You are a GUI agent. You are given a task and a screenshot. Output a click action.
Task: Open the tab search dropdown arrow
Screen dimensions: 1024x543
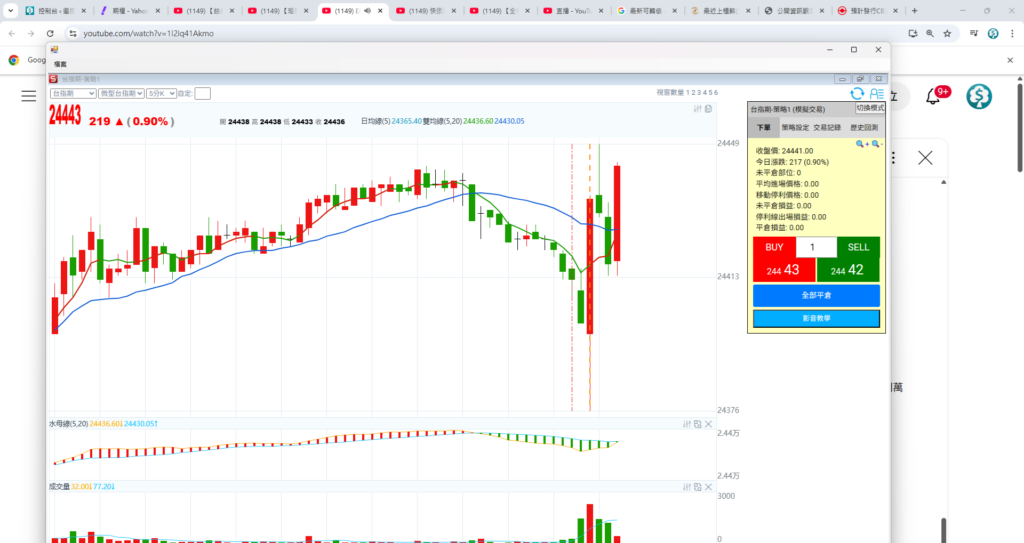(10, 10)
